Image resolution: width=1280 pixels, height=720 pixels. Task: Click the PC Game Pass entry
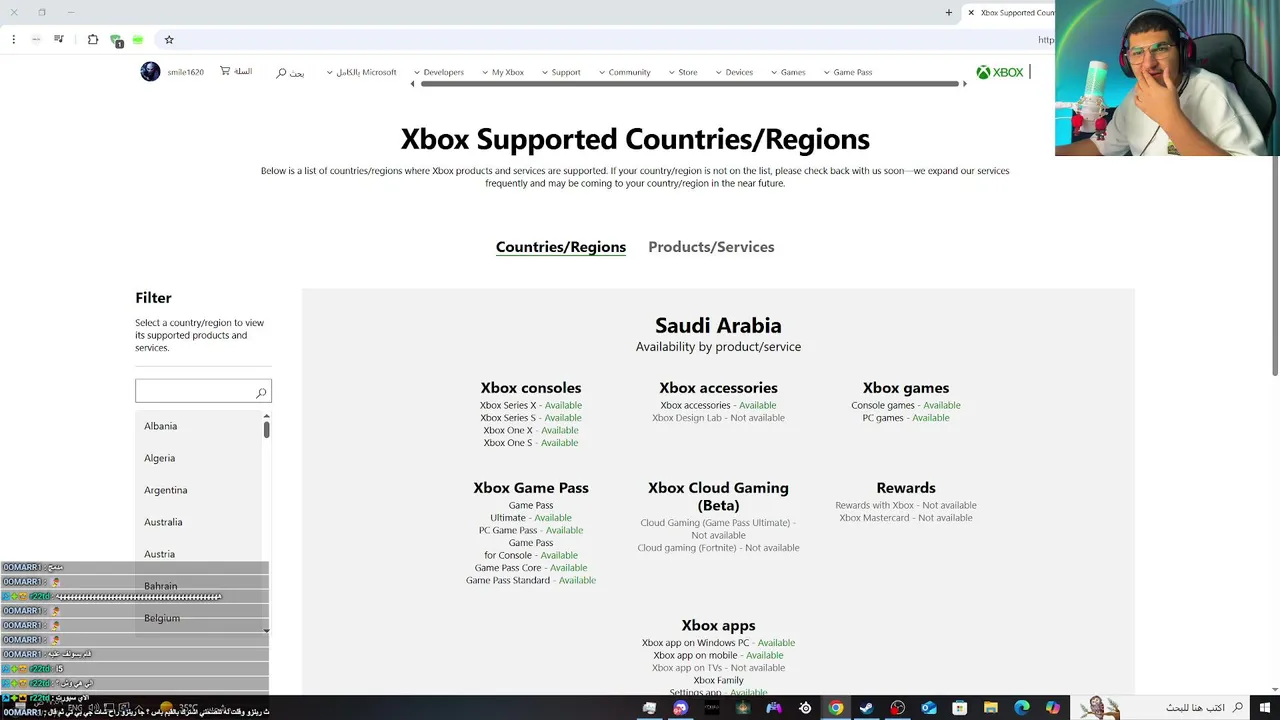pos(531,530)
